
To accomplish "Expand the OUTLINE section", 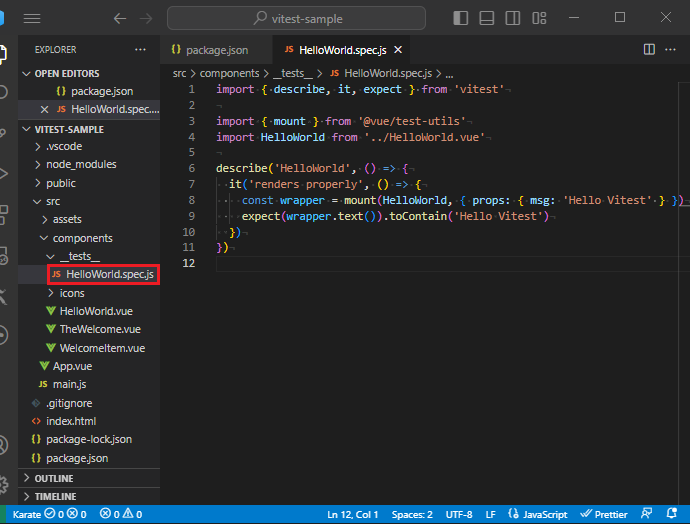I will [x=89, y=478].
